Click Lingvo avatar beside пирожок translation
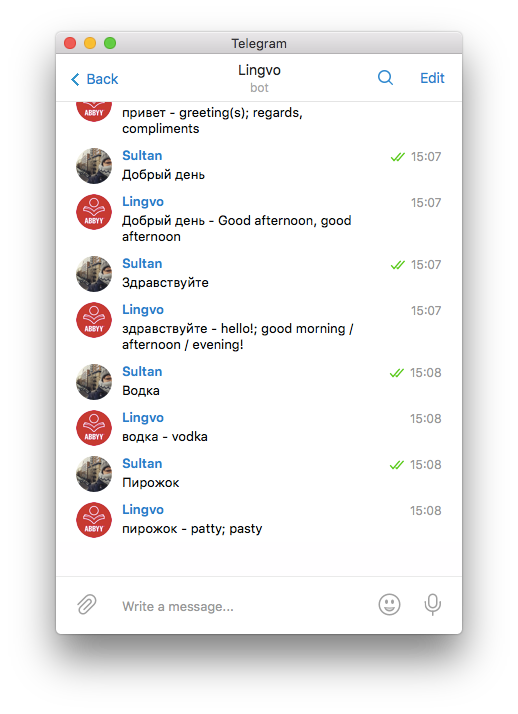This screenshot has width=518, height=714. (x=94, y=520)
